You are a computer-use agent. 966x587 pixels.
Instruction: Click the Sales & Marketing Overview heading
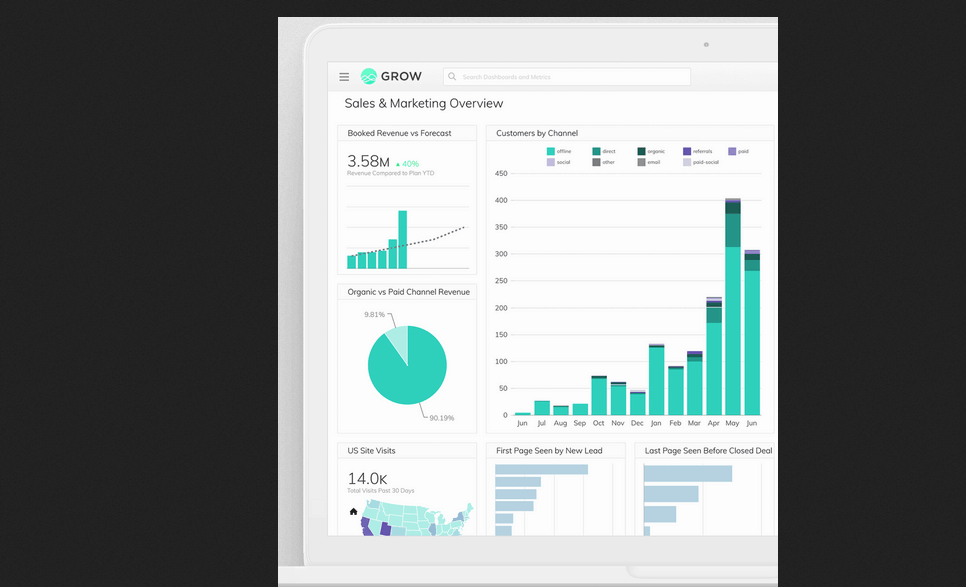tap(424, 103)
